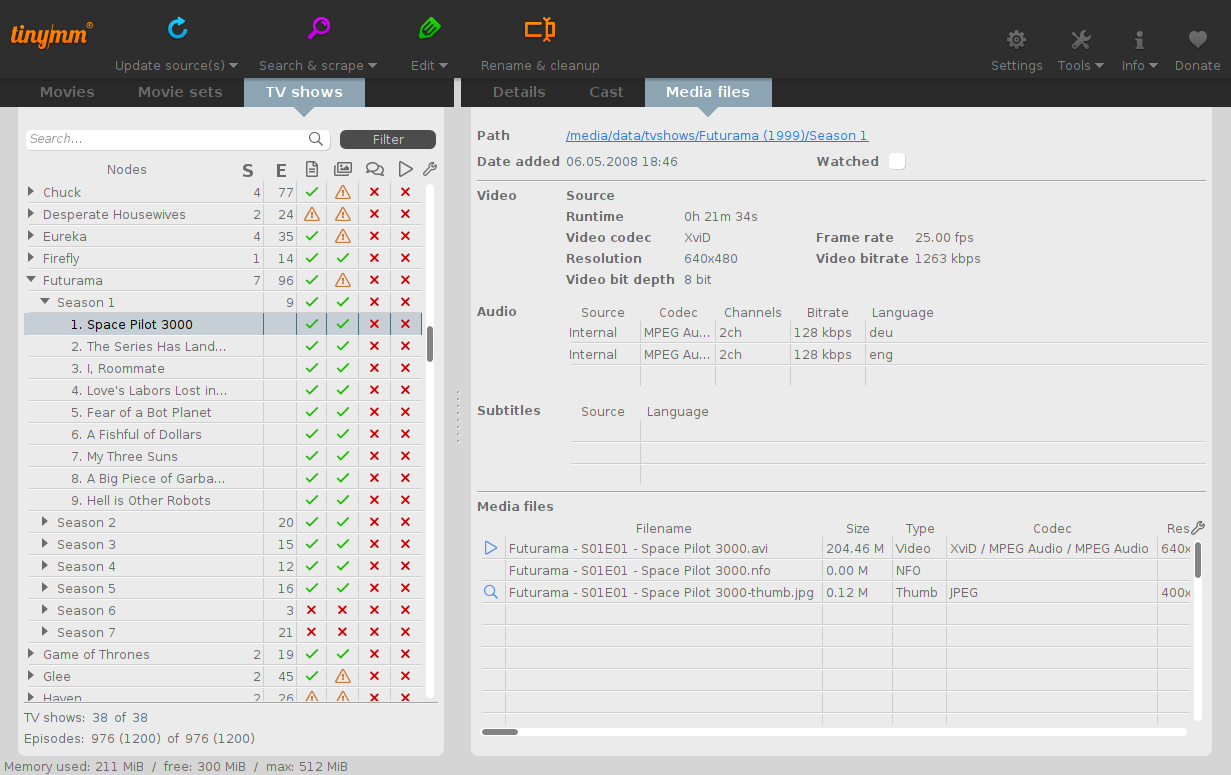Click the green Edit pencil icon
The image size is (1231, 775).
click(x=429, y=28)
